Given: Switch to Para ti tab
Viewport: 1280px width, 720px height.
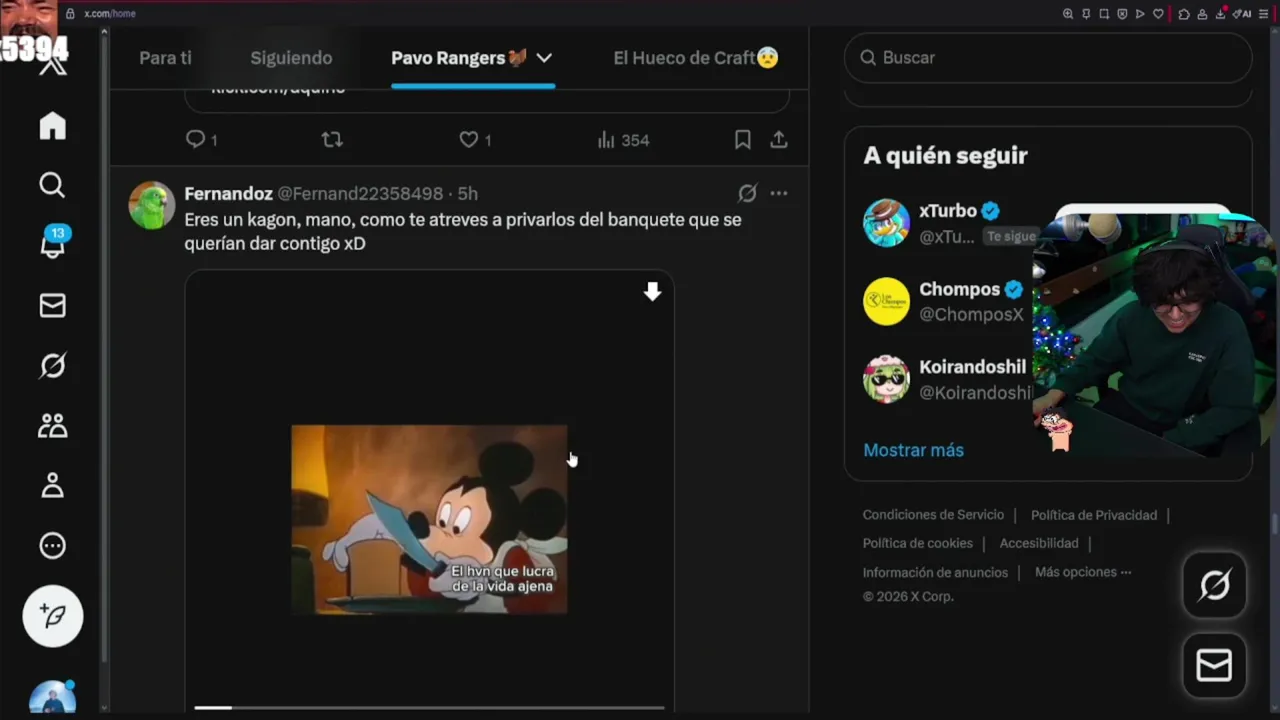Looking at the screenshot, I should [x=165, y=58].
